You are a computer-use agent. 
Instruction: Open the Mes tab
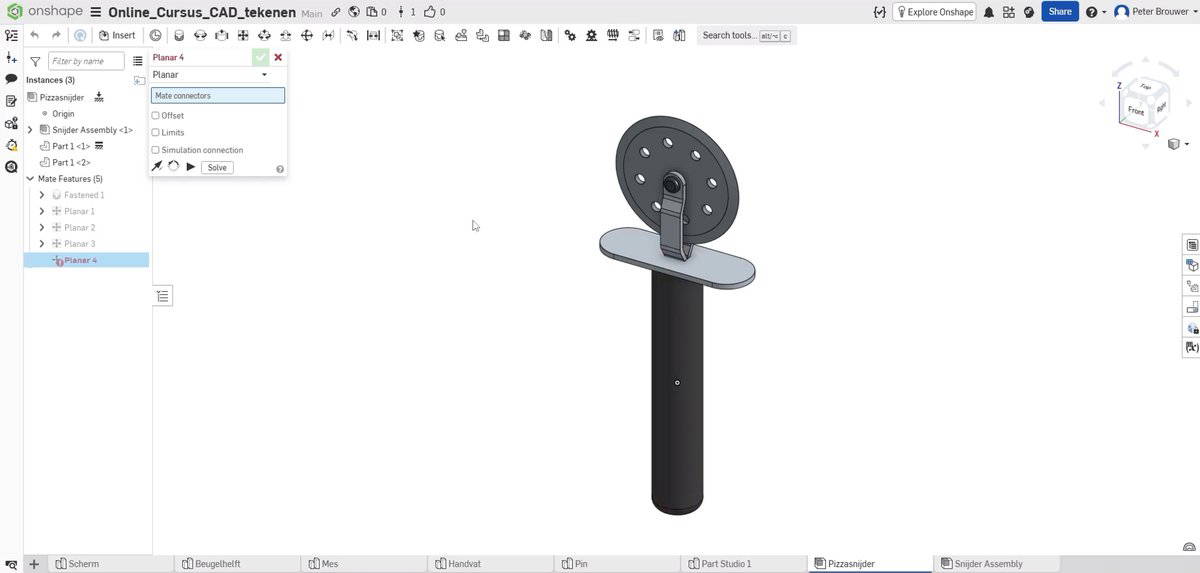pos(365,564)
